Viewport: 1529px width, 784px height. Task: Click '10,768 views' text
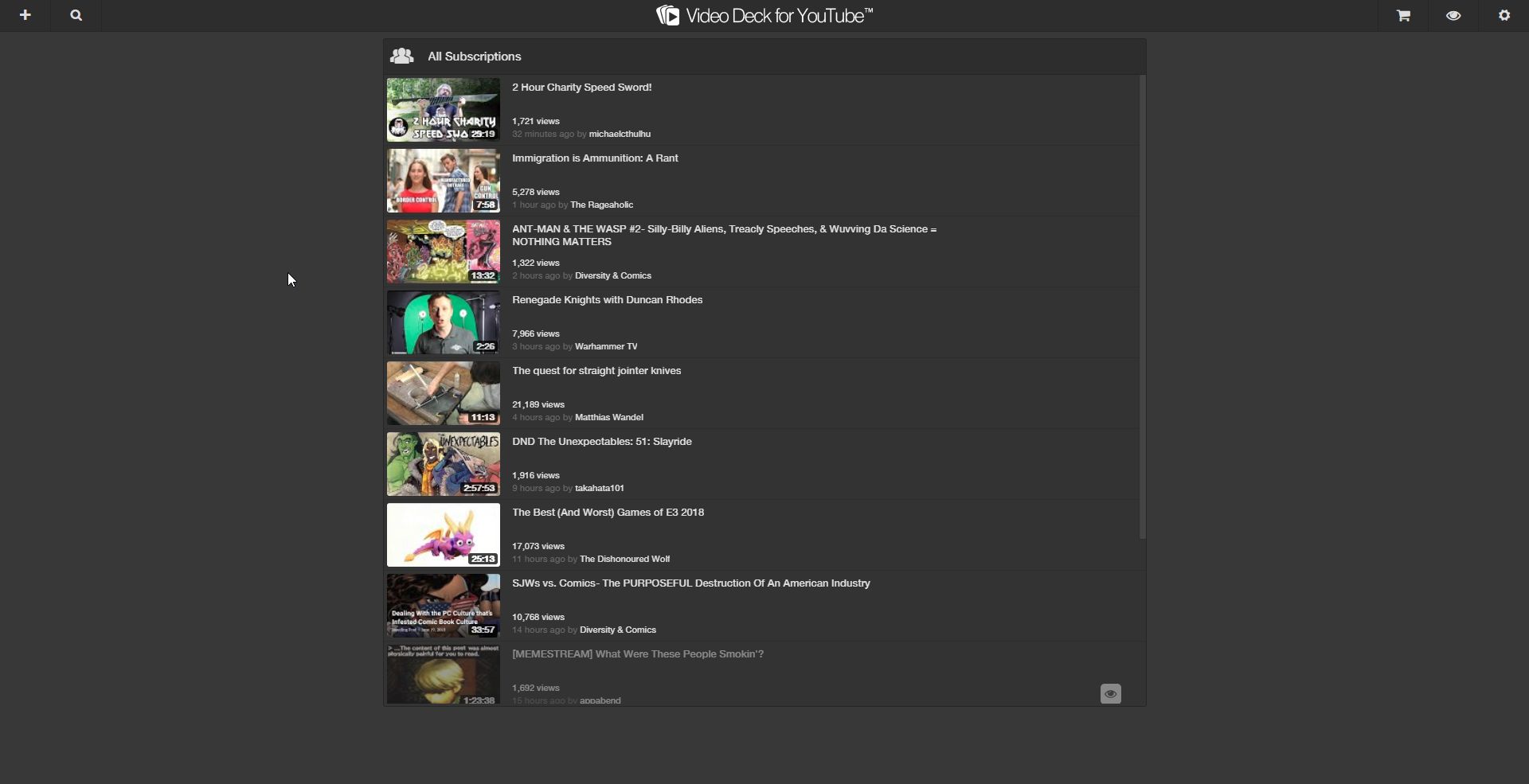tap(538, 617)
